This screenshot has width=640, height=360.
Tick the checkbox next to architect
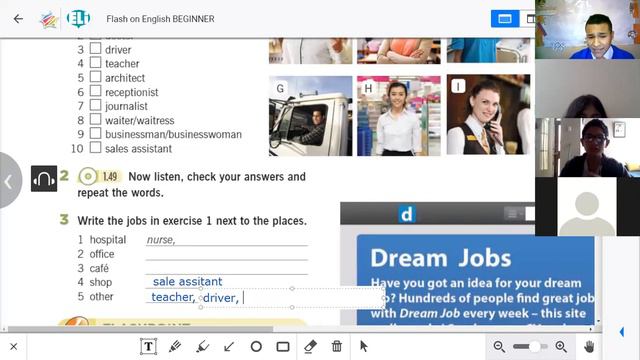point(95,77)
